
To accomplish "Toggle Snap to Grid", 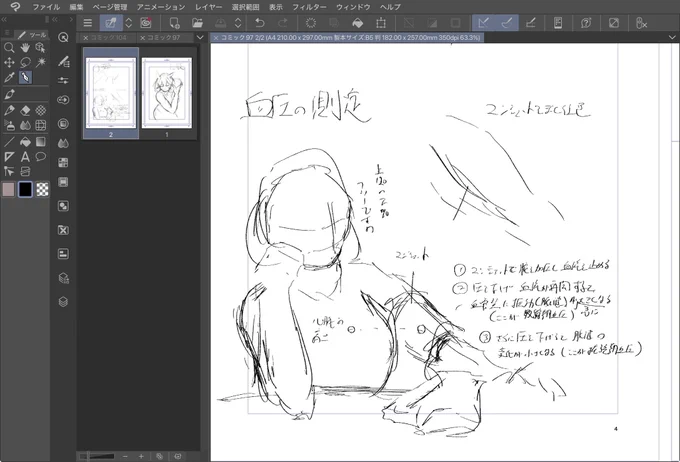I will coord(530,23).
